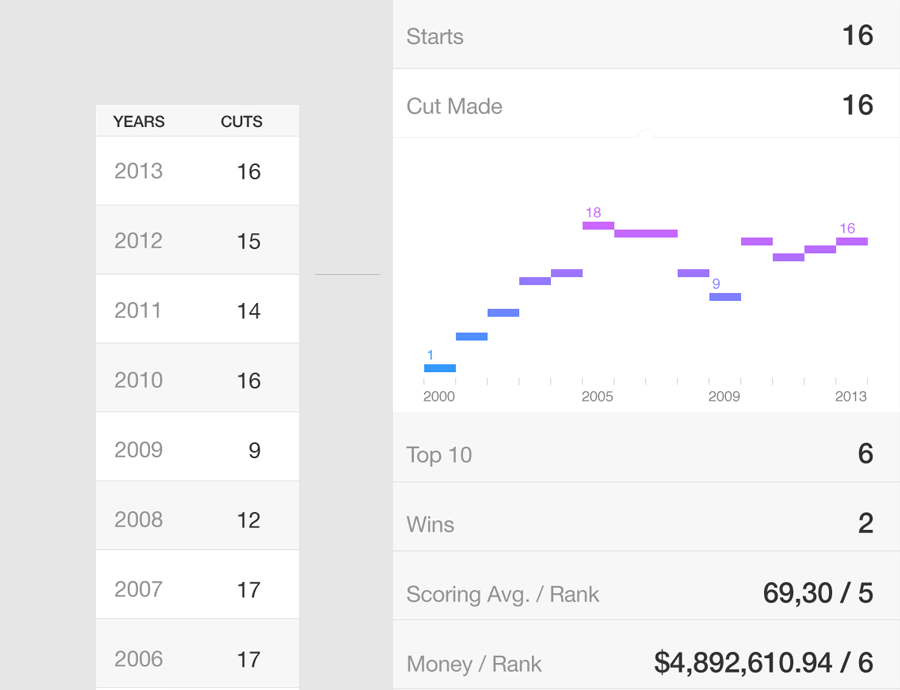Screen dimensions: 900x690
Task: Click the YEARS column header
Action: pos(139,122)
